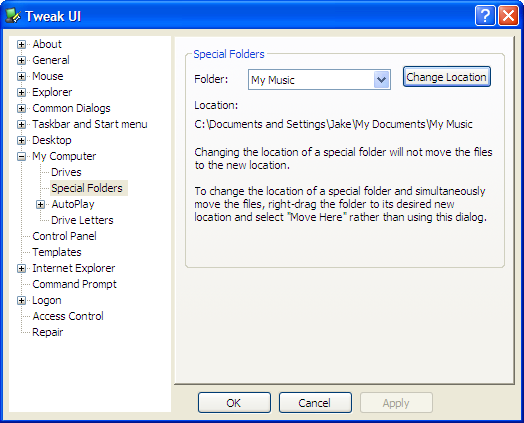Expand the Explorer tree node

coord(21,93)
